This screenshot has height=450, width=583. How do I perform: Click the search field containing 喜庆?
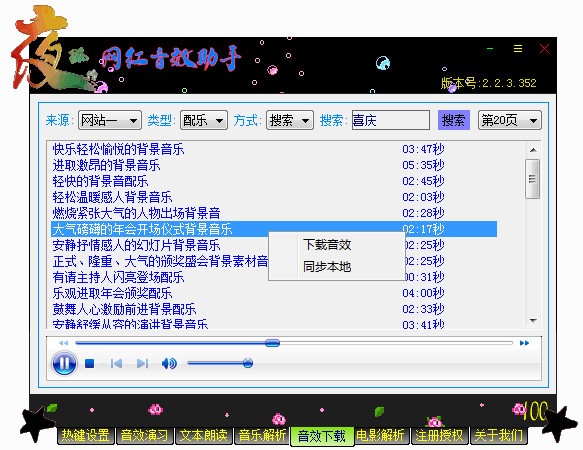pos(391,120)
